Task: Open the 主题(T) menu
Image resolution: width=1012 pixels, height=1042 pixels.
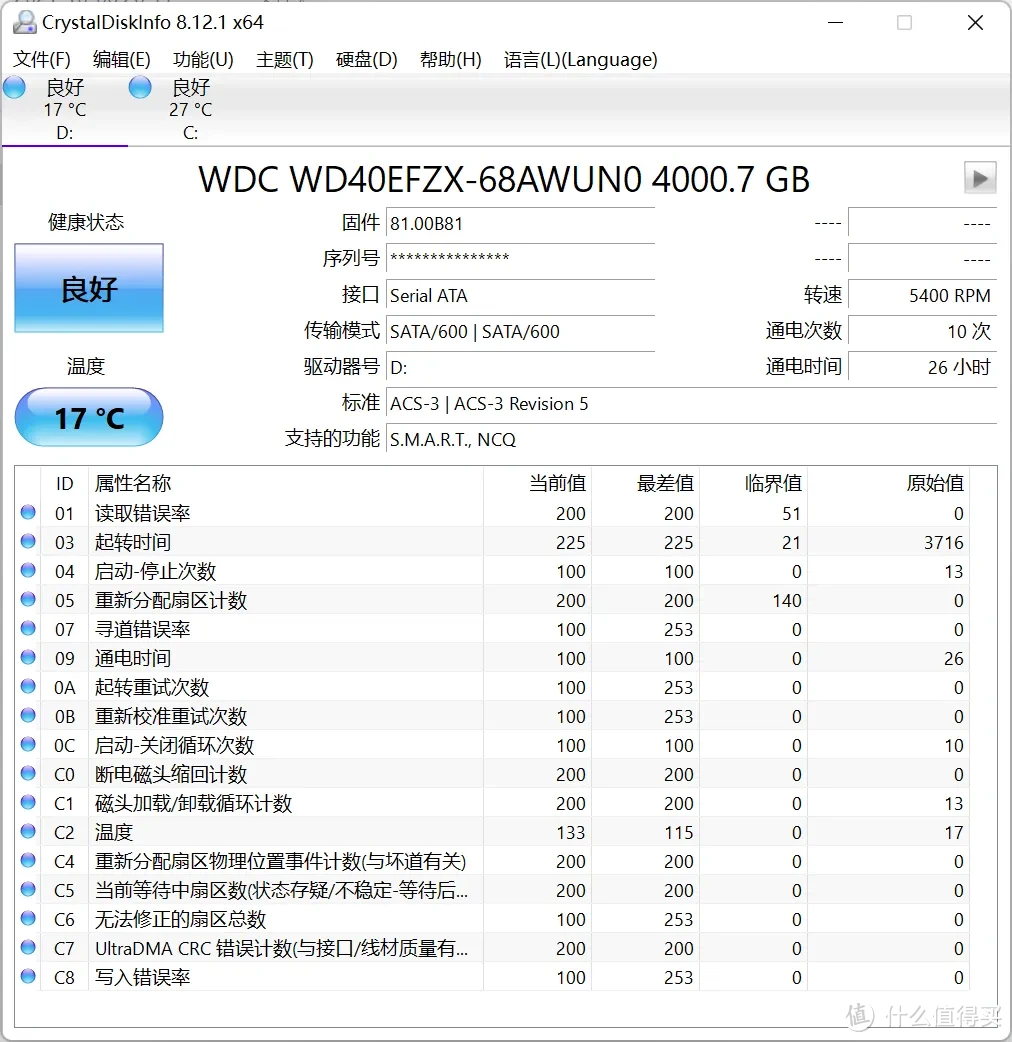Action: (x=284, y=60)
